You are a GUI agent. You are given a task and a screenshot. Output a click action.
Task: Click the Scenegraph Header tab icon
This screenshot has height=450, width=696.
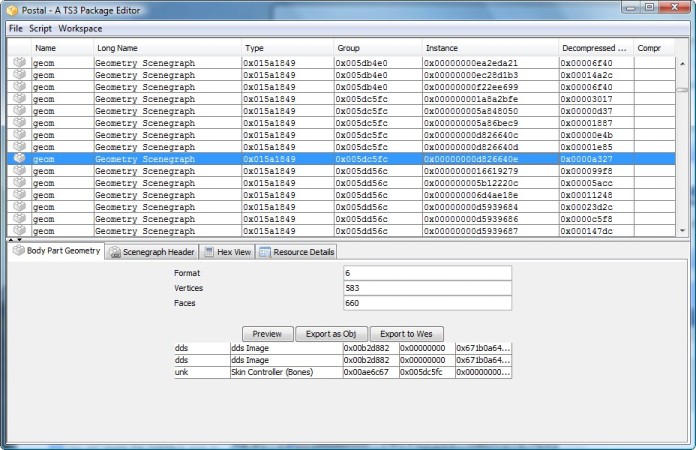coord(115,252)
